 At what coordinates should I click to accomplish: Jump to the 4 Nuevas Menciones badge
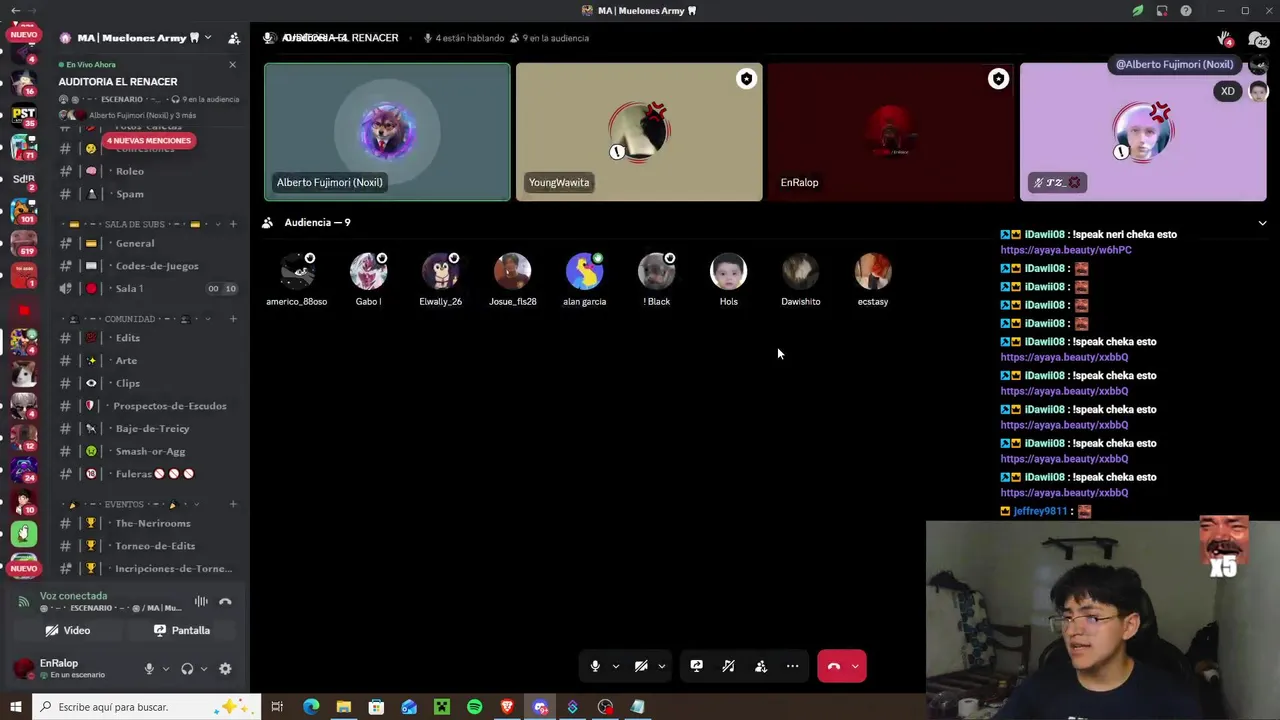(x=148, y=141)
